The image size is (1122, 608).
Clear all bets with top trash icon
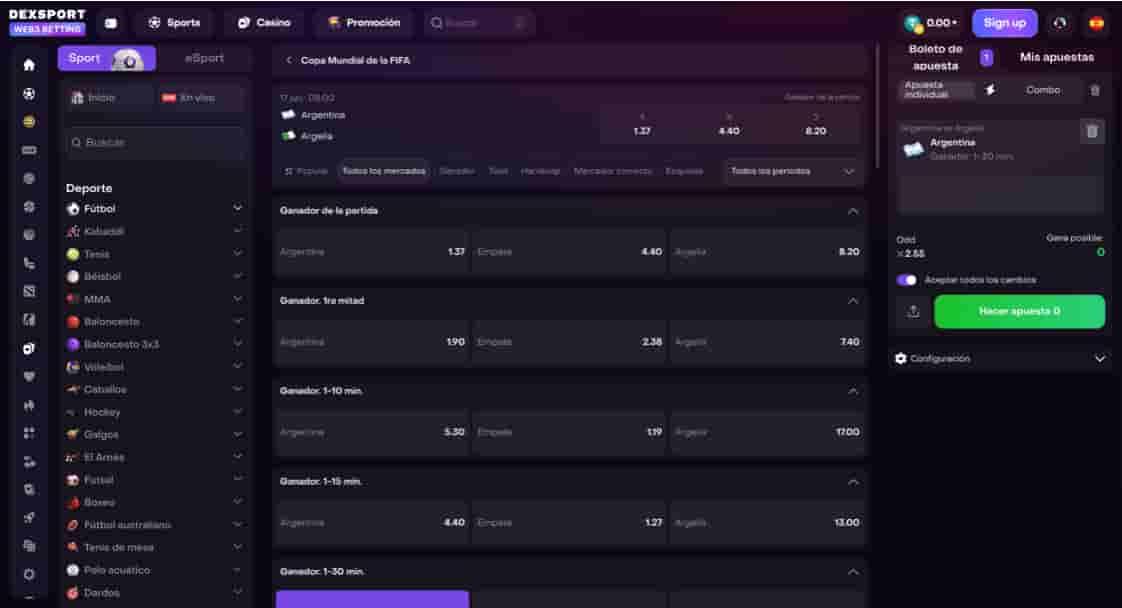point(1095,90)
